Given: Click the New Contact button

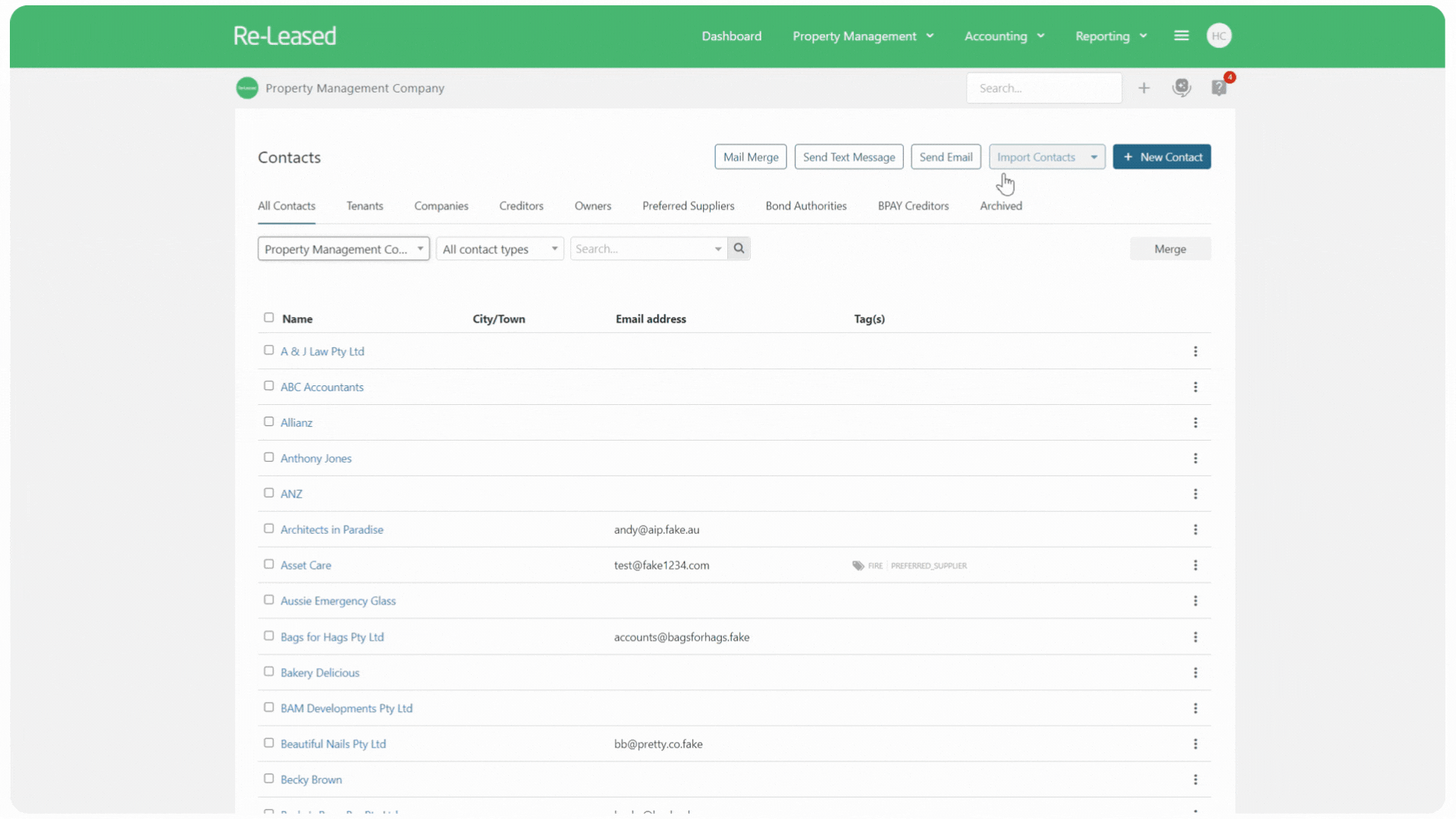Looking at the screenshot, I should click(1162, 157).
